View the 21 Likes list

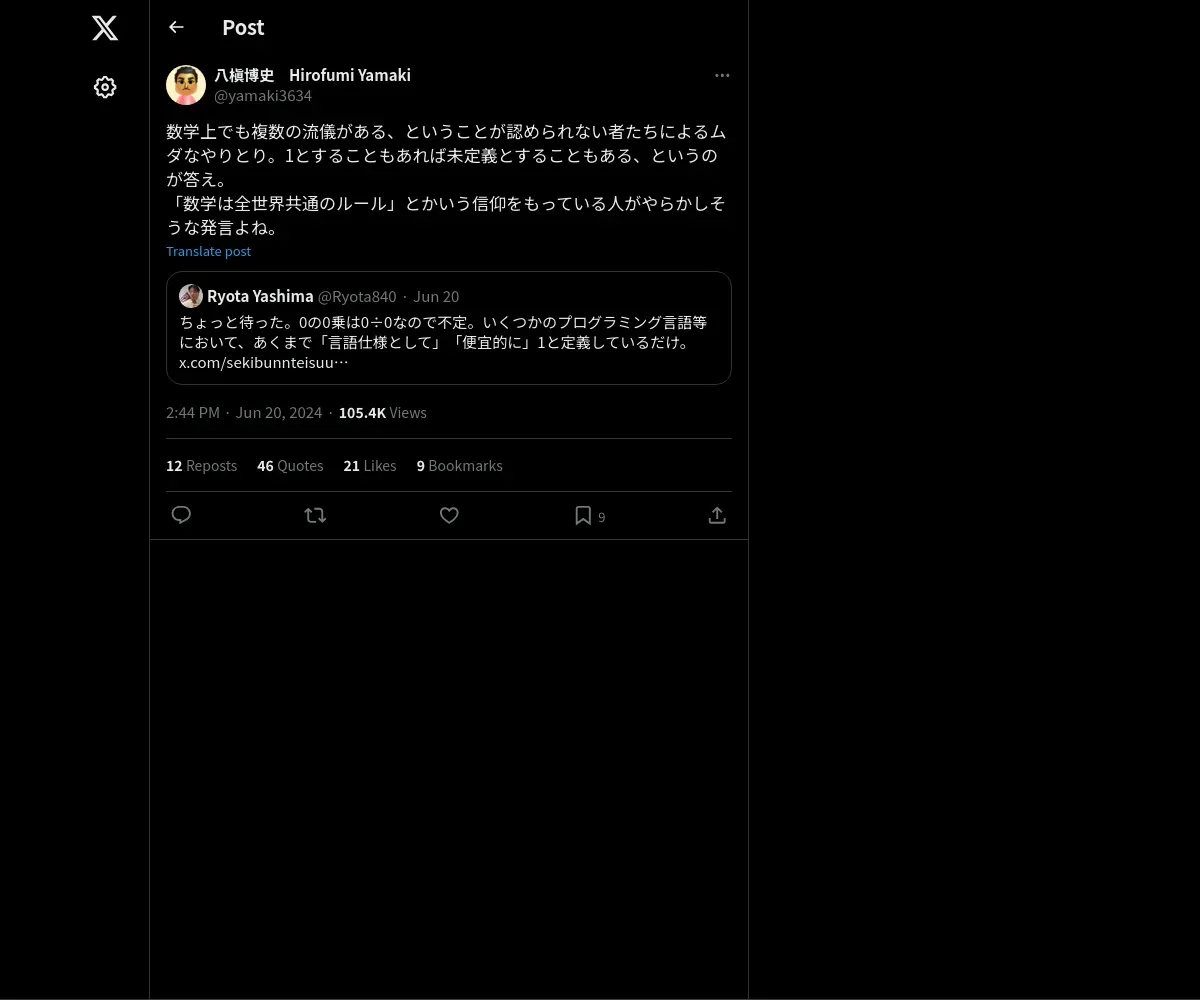coord(370,466)
